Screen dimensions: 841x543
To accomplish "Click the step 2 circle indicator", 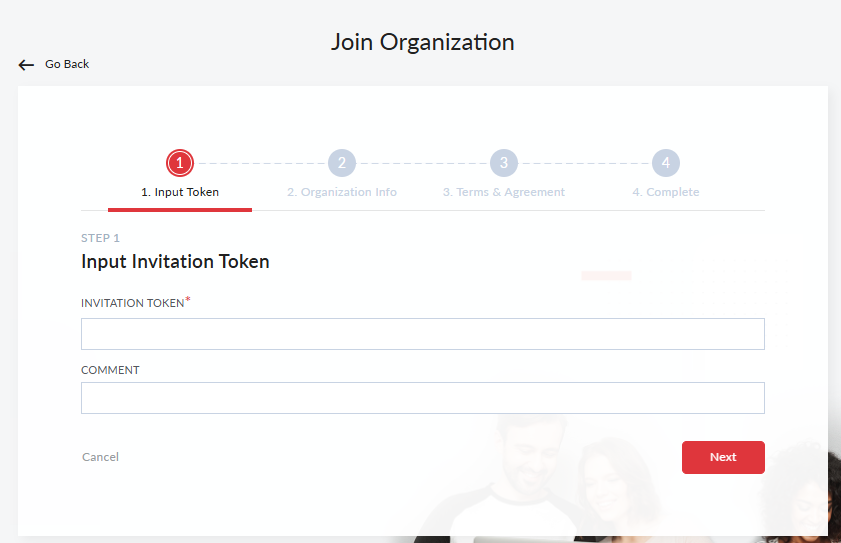I will click(342, 163).
